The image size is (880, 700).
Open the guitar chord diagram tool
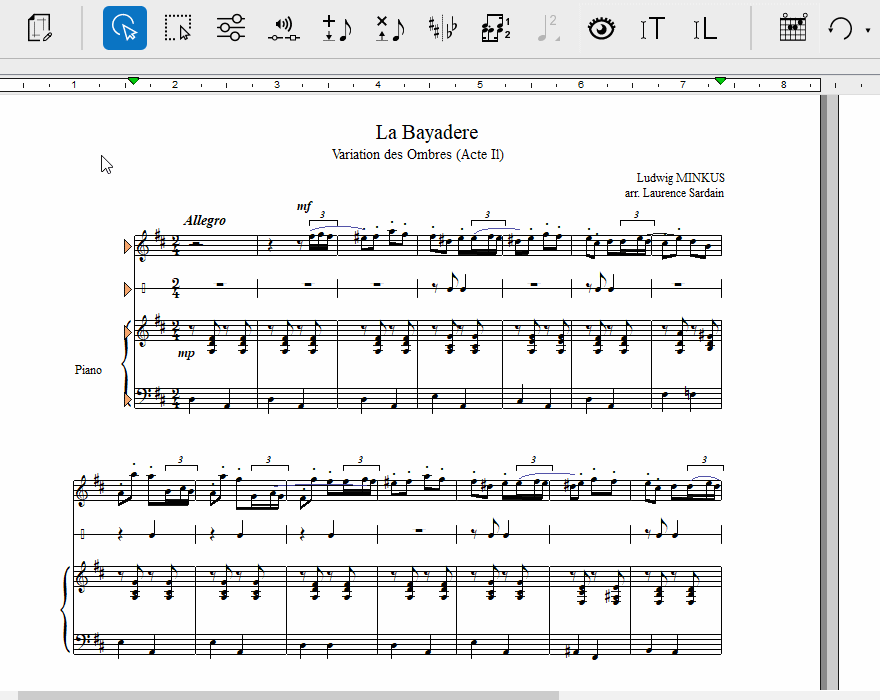(793, 28)
